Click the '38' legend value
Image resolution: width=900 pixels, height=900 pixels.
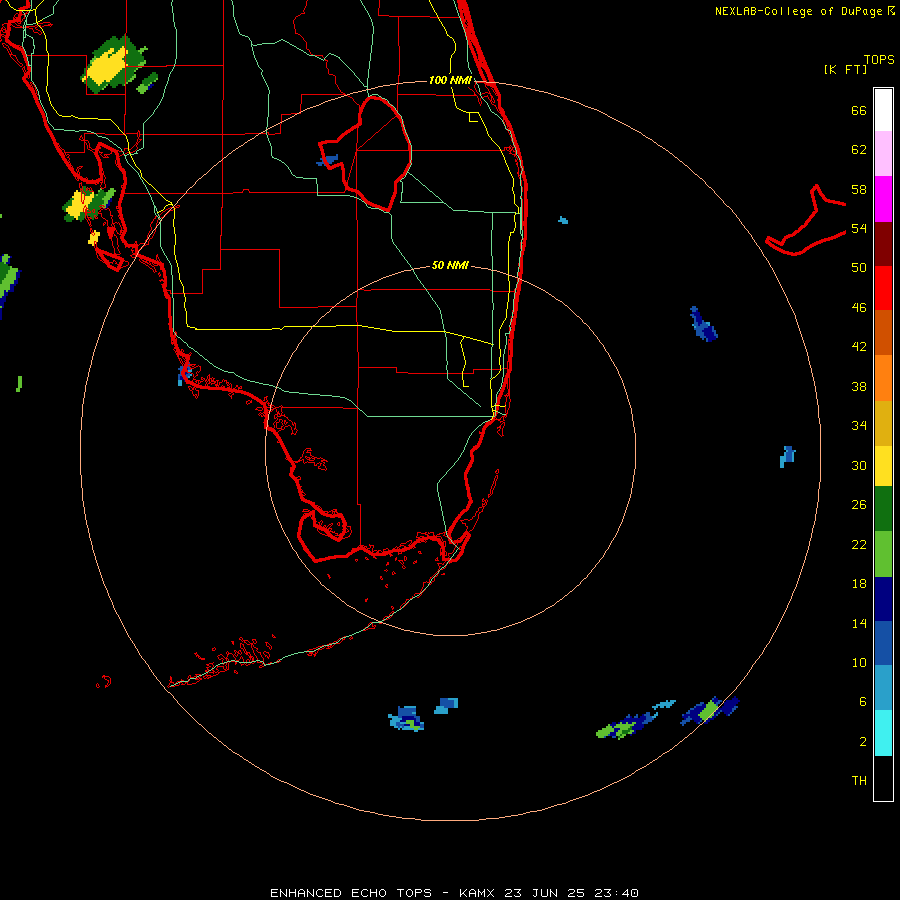pyautogui.click(x=859, y=386)
